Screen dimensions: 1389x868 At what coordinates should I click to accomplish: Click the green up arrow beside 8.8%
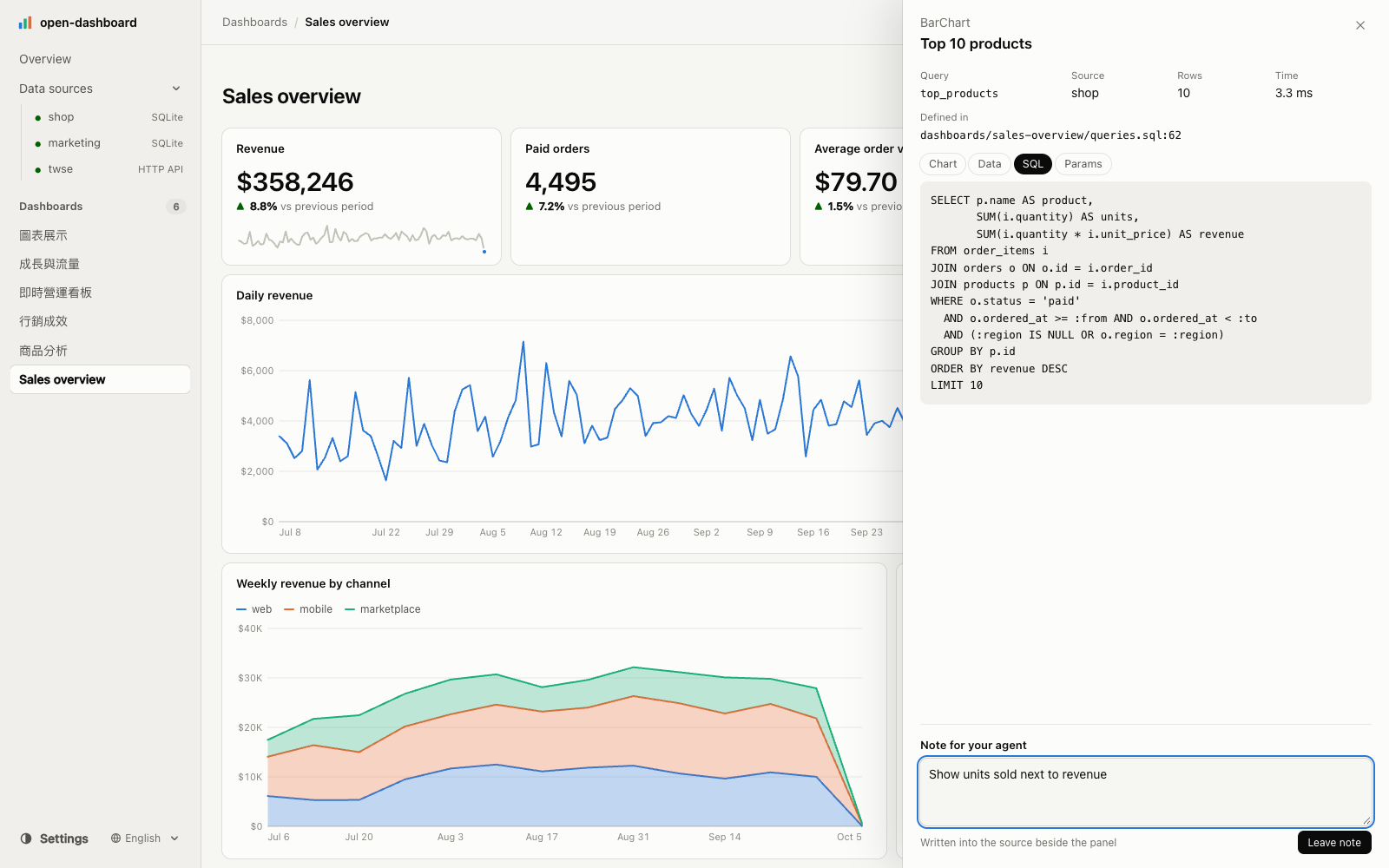tap(240, 207)
